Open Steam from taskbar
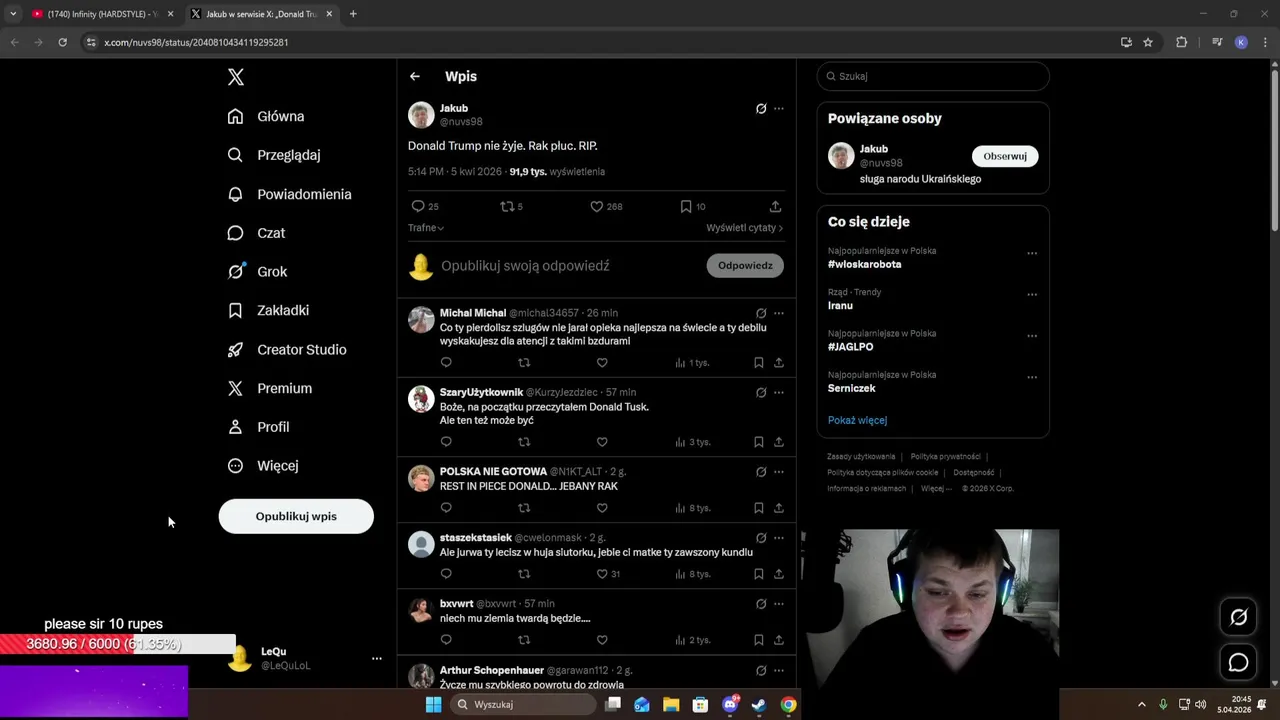Image resolution: width=1280 pixels, height=720 pixels. (759, 704)
